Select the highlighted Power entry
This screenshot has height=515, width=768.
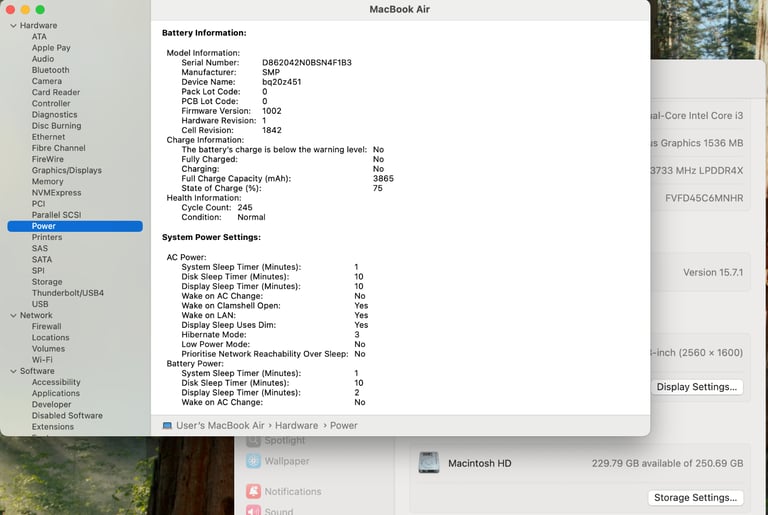(75, 226)
